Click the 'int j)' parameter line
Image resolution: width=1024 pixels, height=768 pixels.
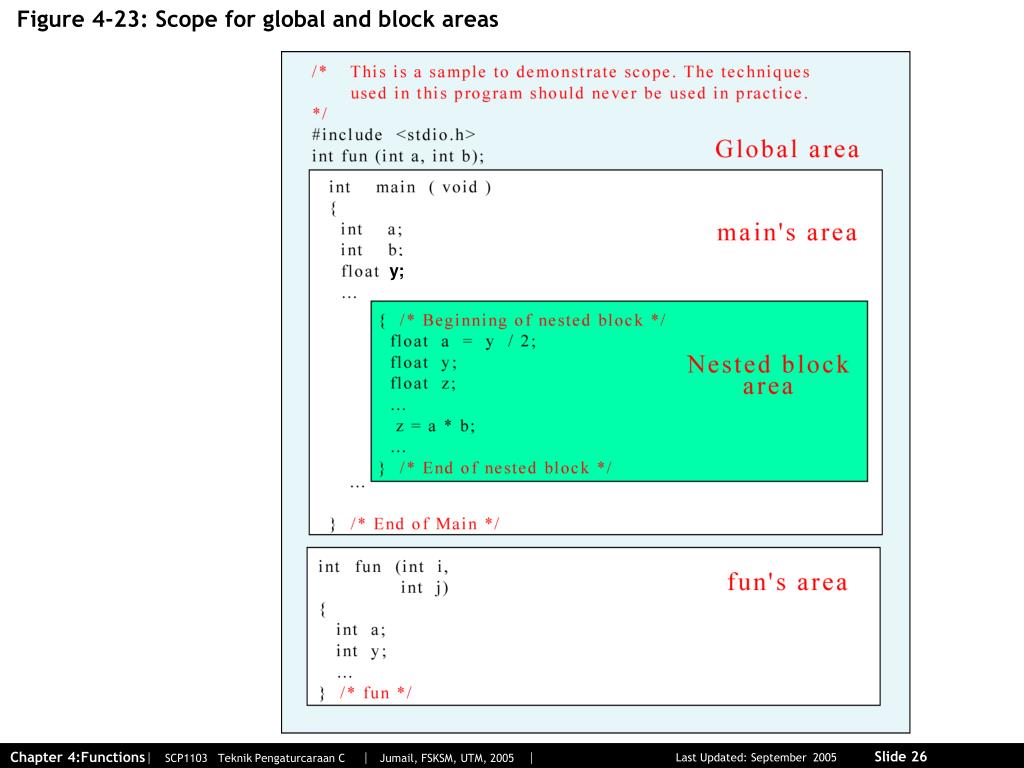(424, 588)
